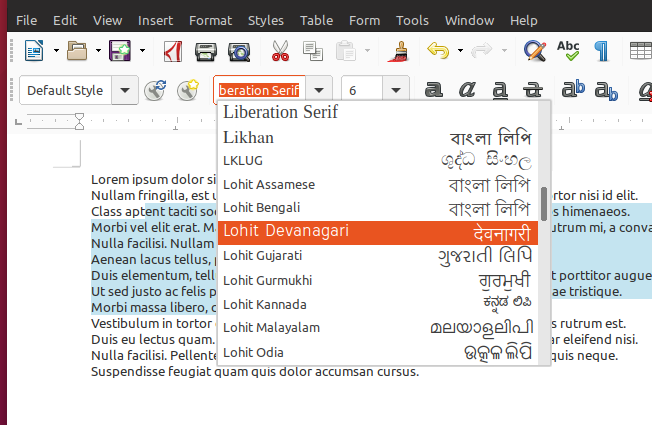Select Lohit Assamese font
The height and width of the screenshot is (425, 652).
tap(378, 185)
